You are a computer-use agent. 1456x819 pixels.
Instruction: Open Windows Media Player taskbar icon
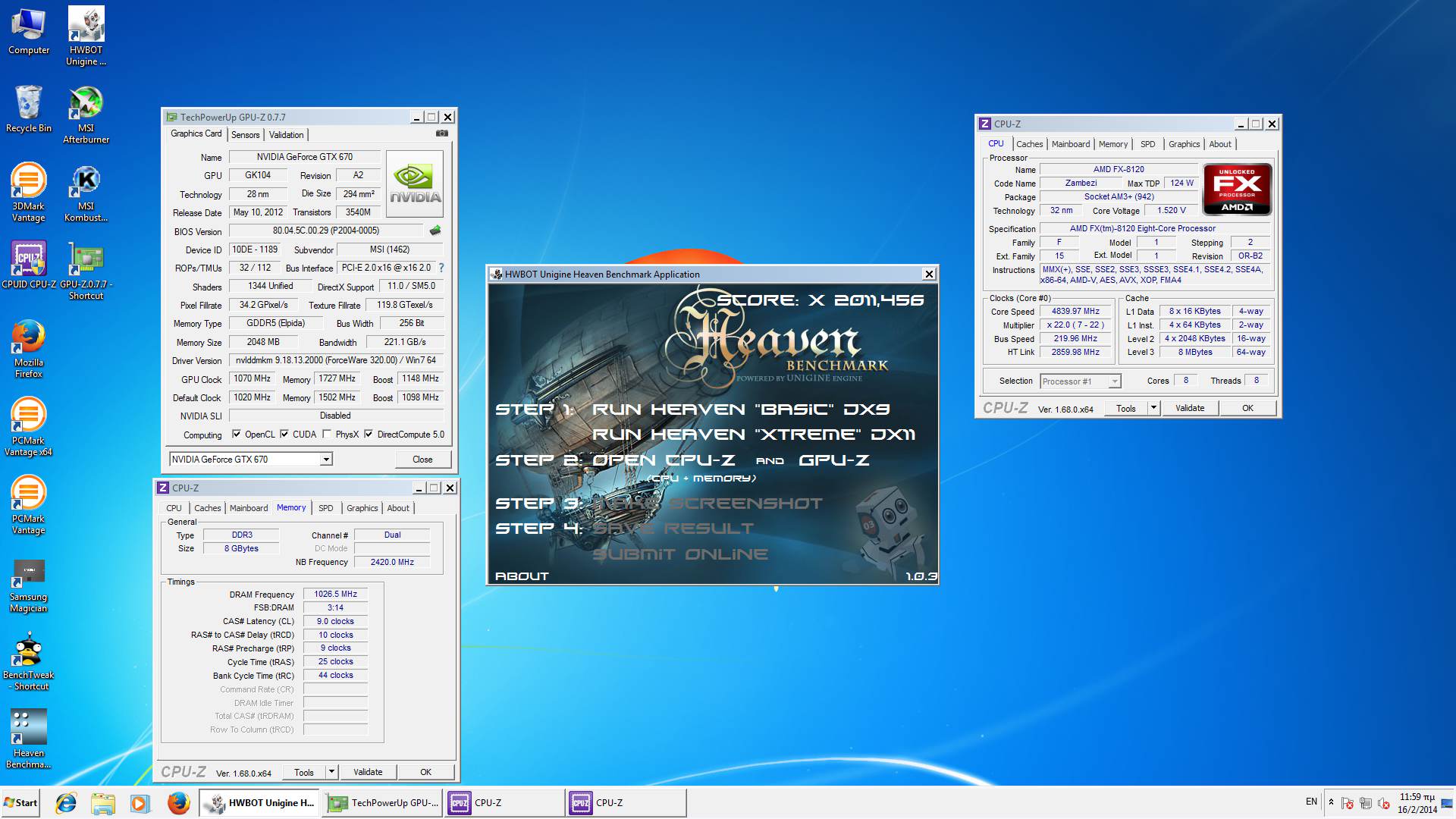(x=139, y=802)
